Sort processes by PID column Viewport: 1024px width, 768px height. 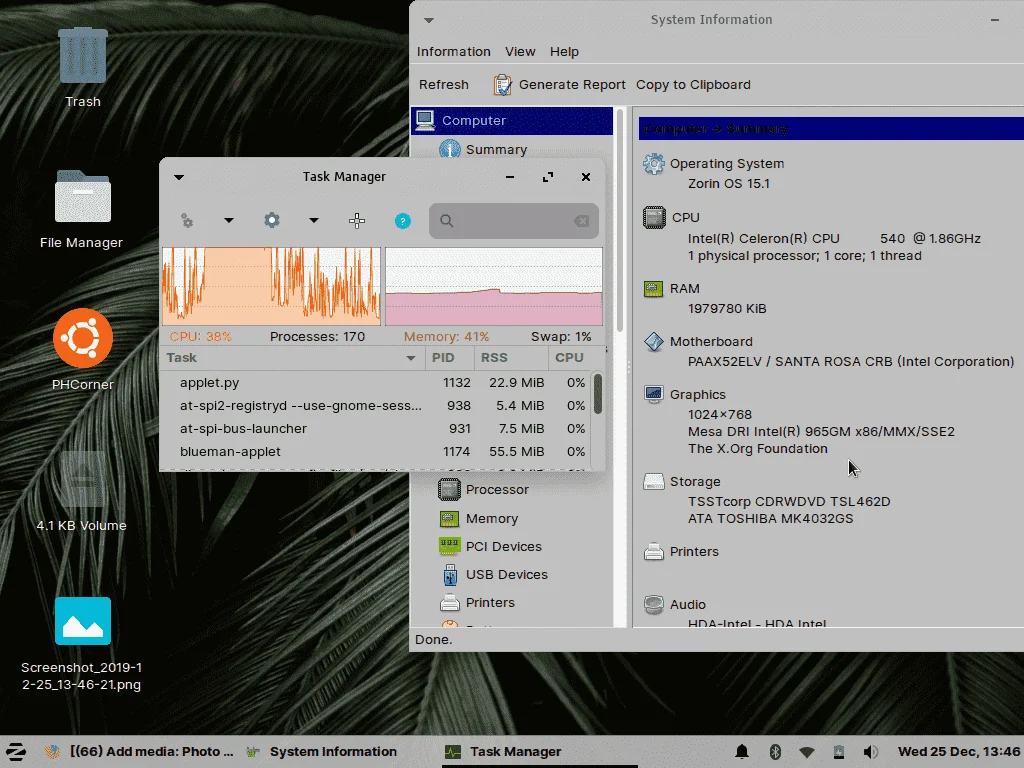click(449, 358)
